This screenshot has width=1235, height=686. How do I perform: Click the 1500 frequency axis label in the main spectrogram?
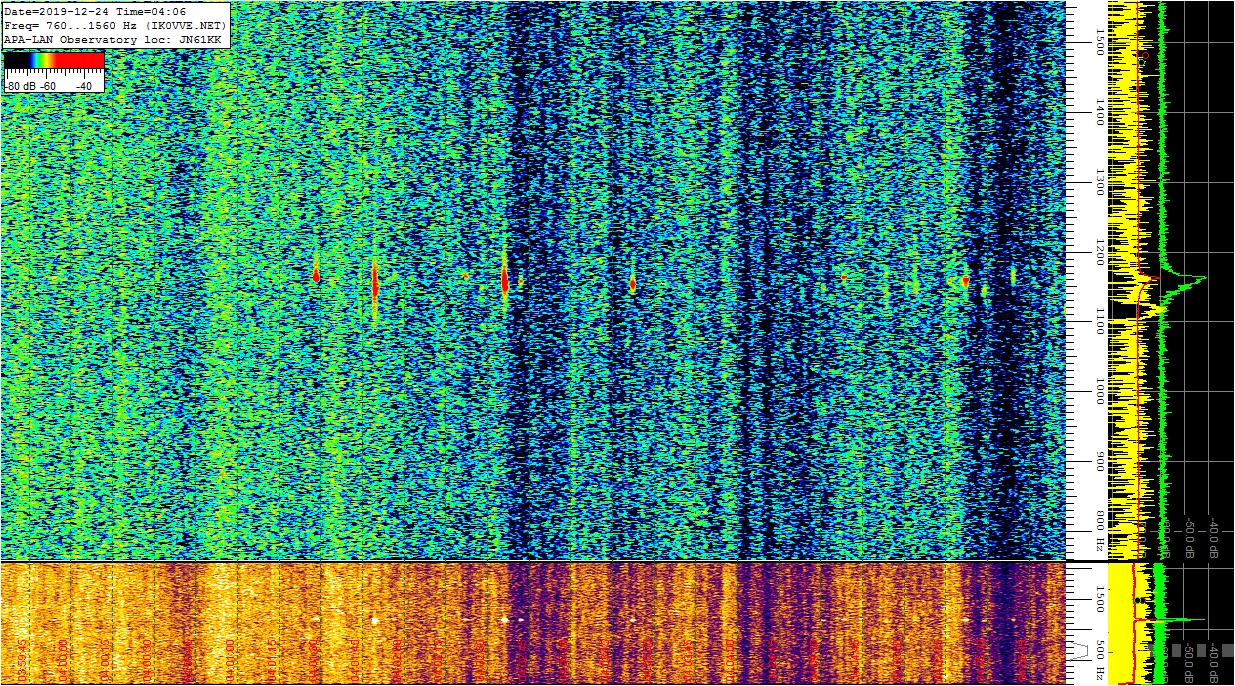(1100, 42)
